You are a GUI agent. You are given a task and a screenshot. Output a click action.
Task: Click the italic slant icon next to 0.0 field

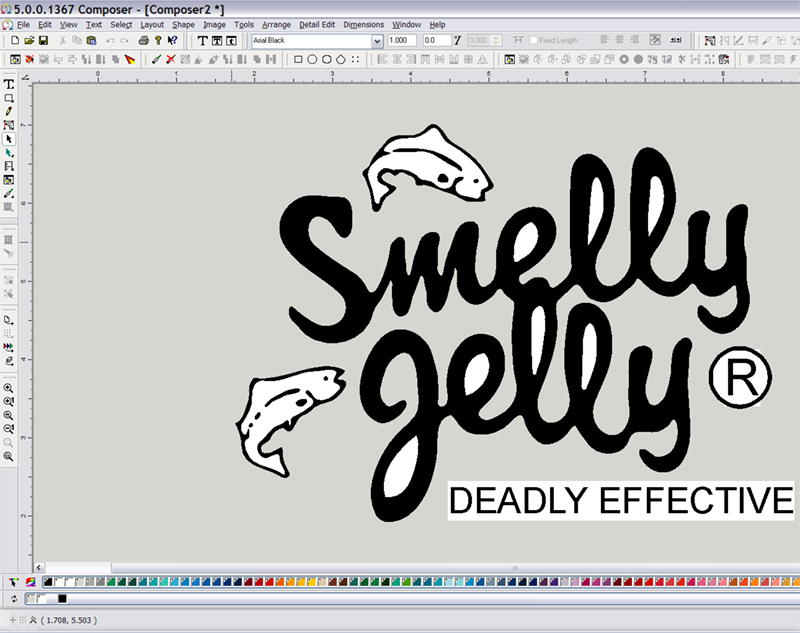pyautogui.click(x=458, y=40)
